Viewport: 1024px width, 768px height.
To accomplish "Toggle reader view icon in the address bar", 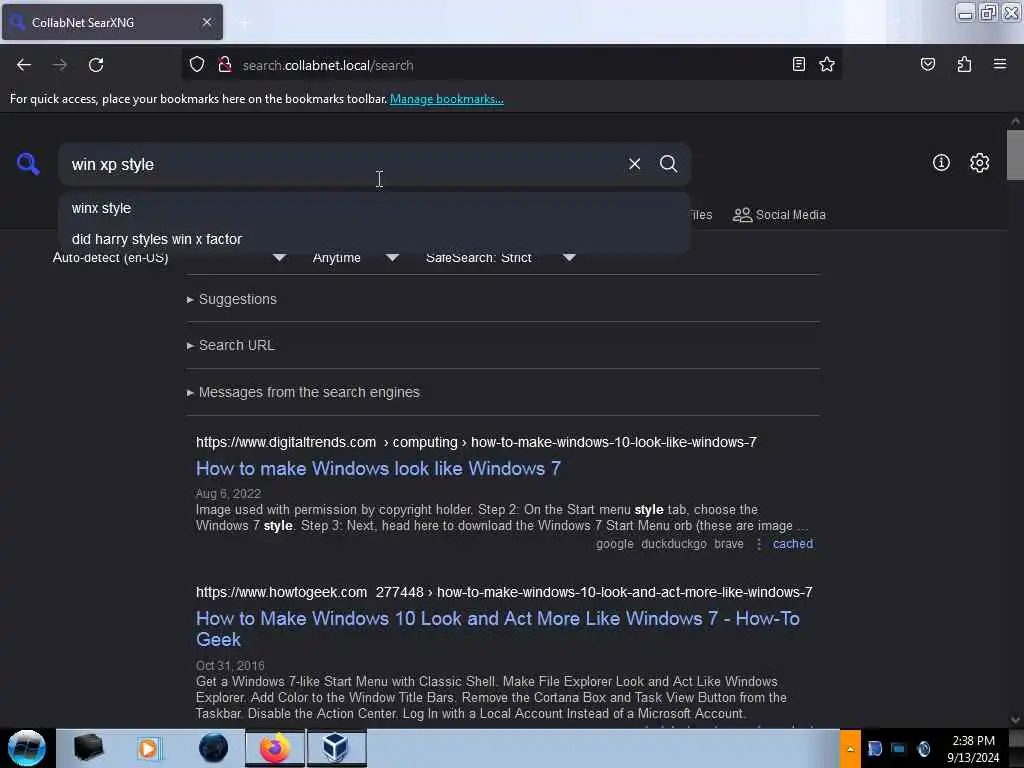I will (x=798, y=65).
